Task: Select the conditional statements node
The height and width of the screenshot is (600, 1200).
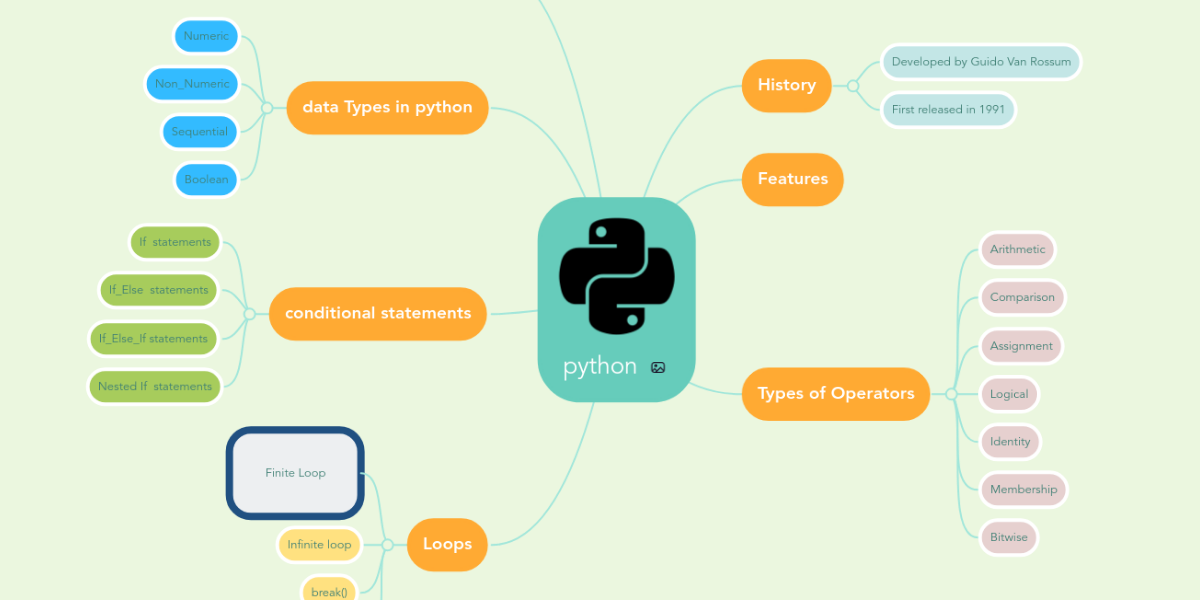Action: pyautogui.click(x=378, y=313)
